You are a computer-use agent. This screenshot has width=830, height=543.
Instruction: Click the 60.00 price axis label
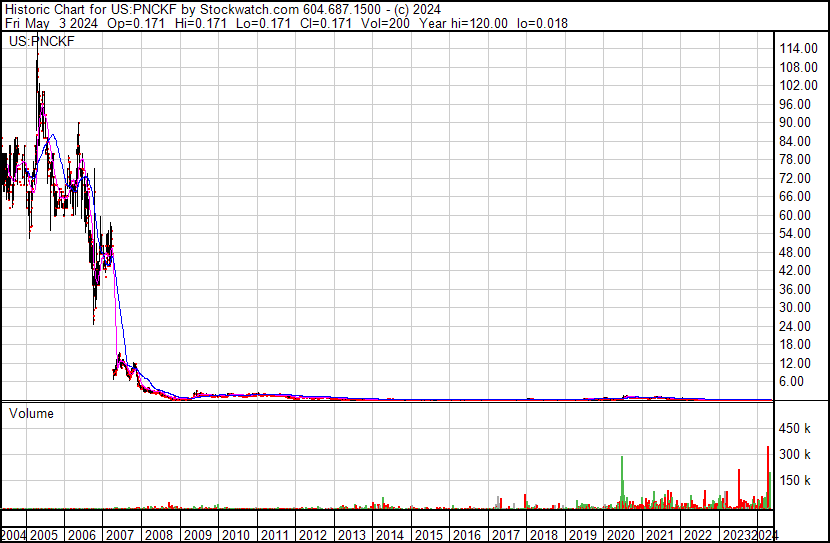(795, 215)
